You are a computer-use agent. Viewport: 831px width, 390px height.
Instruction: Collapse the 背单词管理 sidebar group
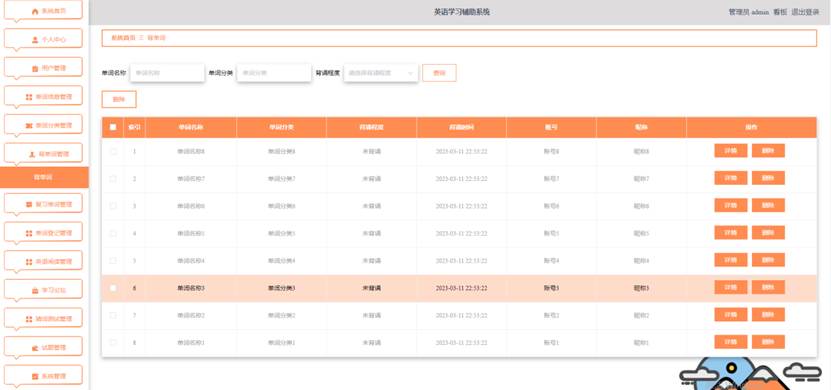(x=43, y=154)
